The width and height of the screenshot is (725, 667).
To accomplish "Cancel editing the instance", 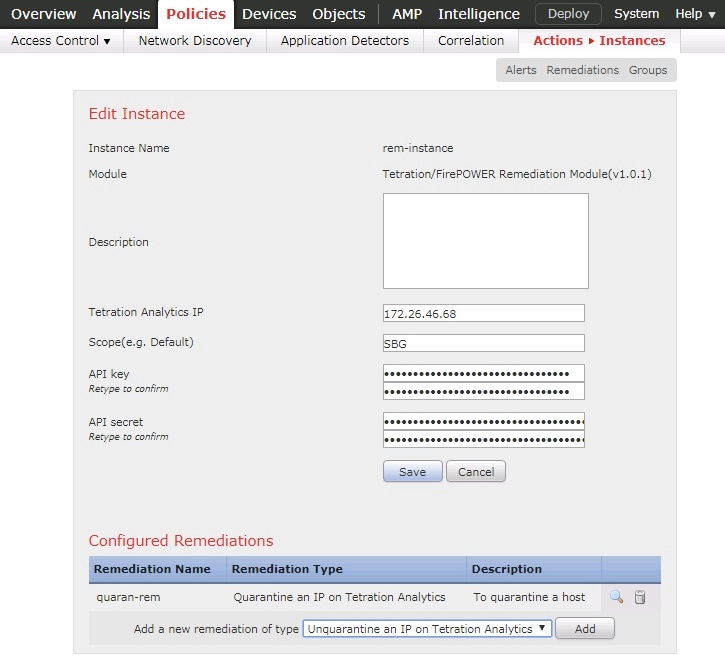I will click(x=476, y=471).
